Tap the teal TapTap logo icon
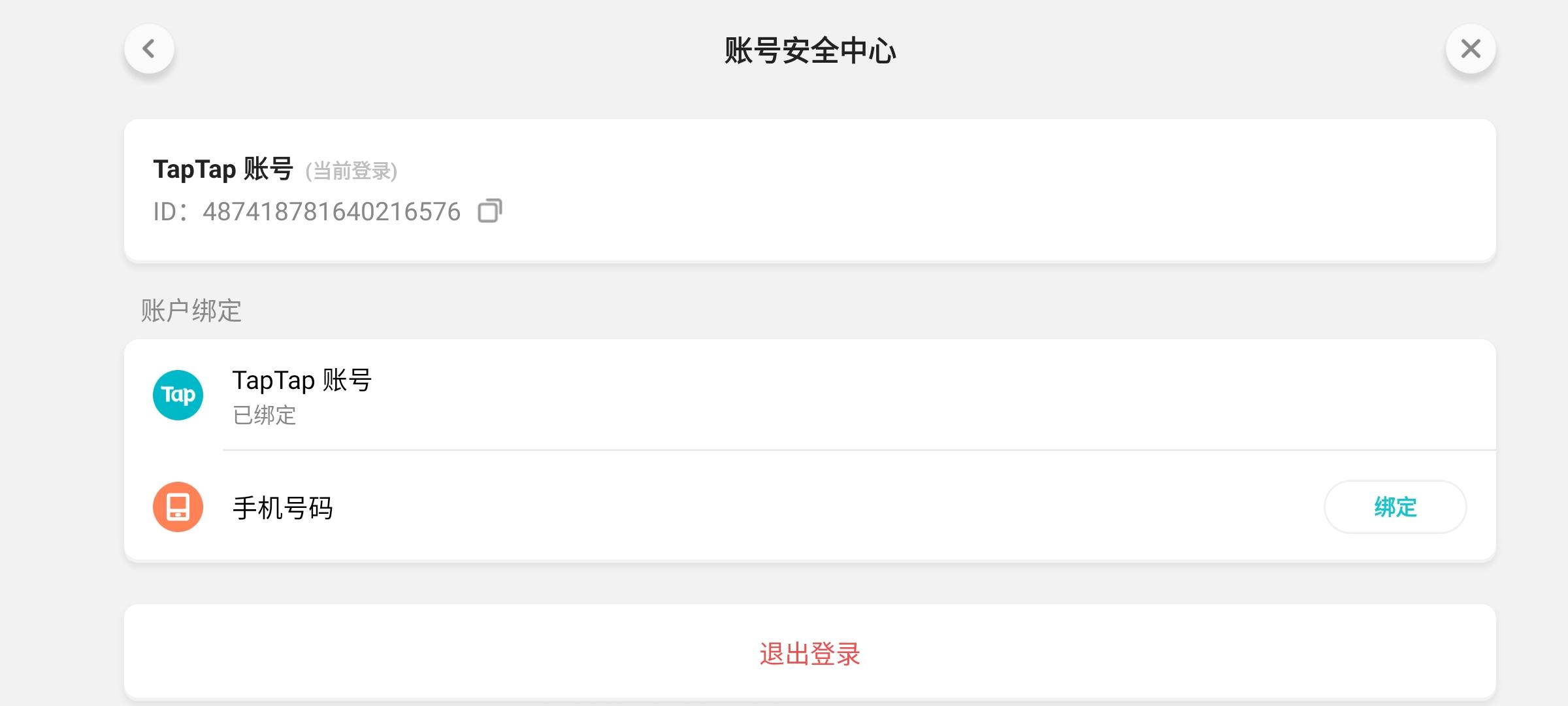The width and height of the screenshot is (1568, 706). coord(178,395)
